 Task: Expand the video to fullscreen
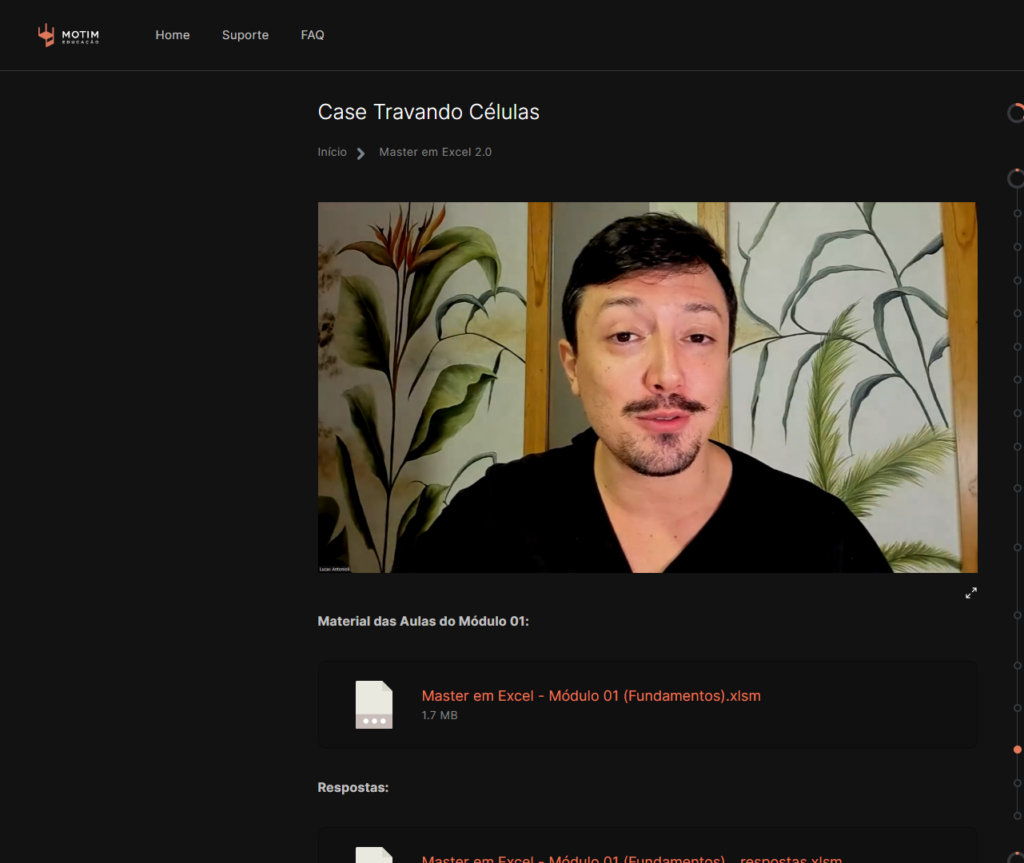click(x=971, y=593)
